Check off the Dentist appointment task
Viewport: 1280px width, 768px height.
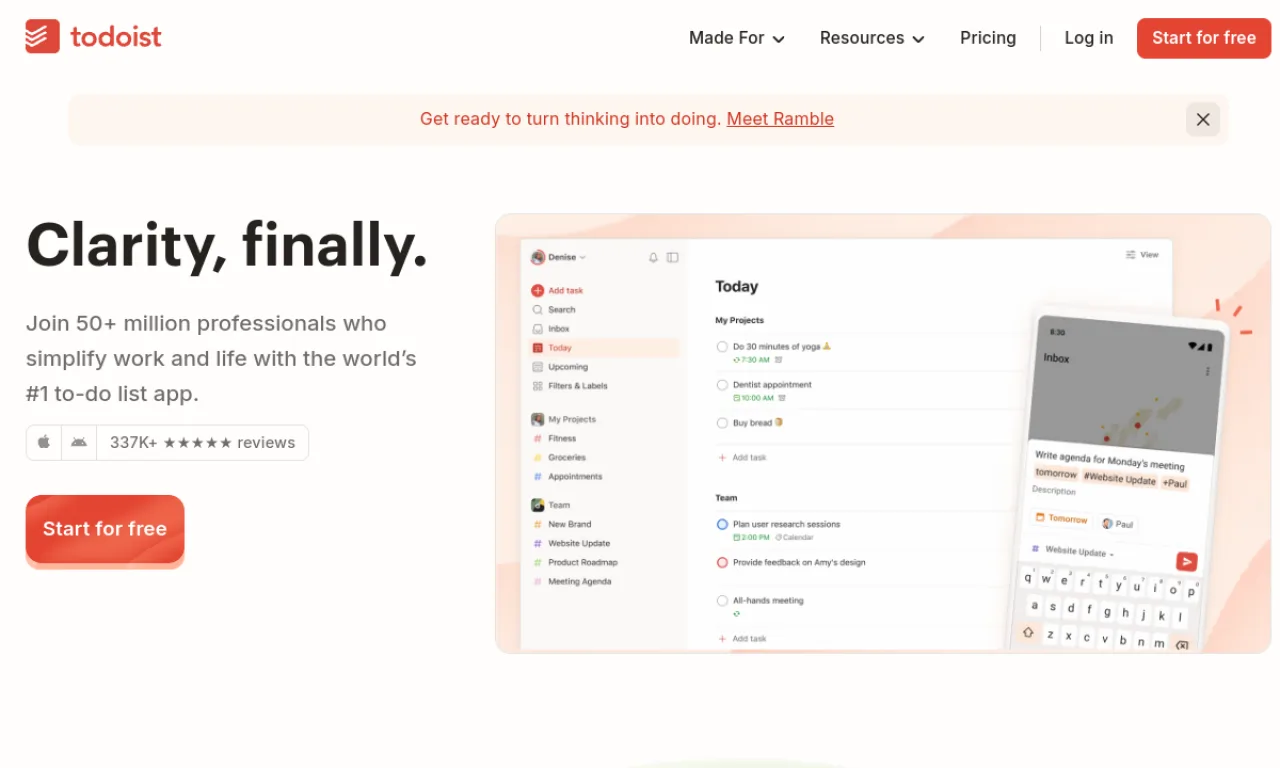pyautogui.click(x=722, y=385)
